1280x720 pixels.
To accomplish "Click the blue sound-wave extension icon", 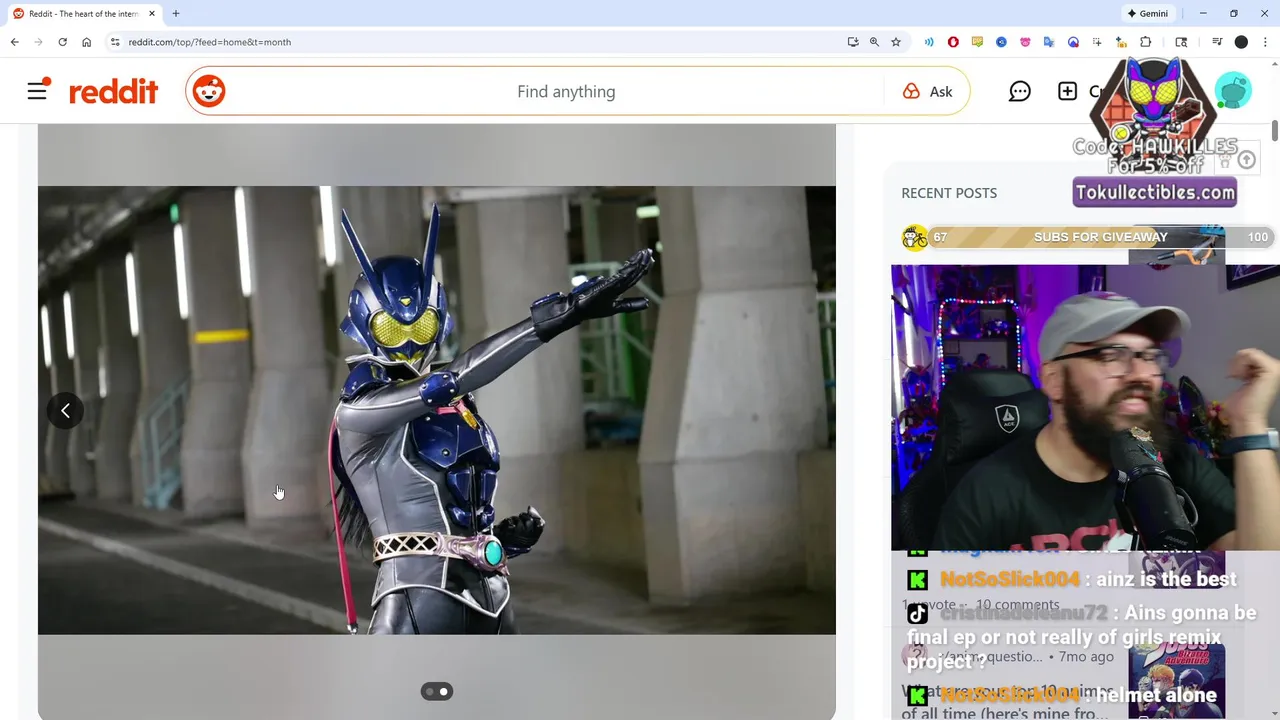I will [929, 42].
